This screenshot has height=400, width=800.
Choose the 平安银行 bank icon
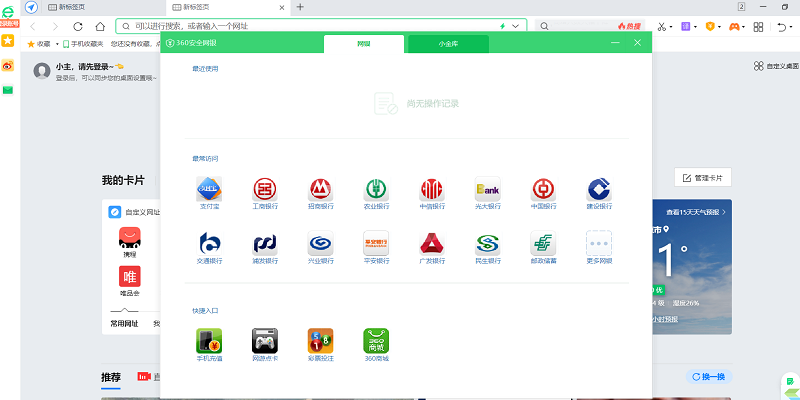point(376,243)
